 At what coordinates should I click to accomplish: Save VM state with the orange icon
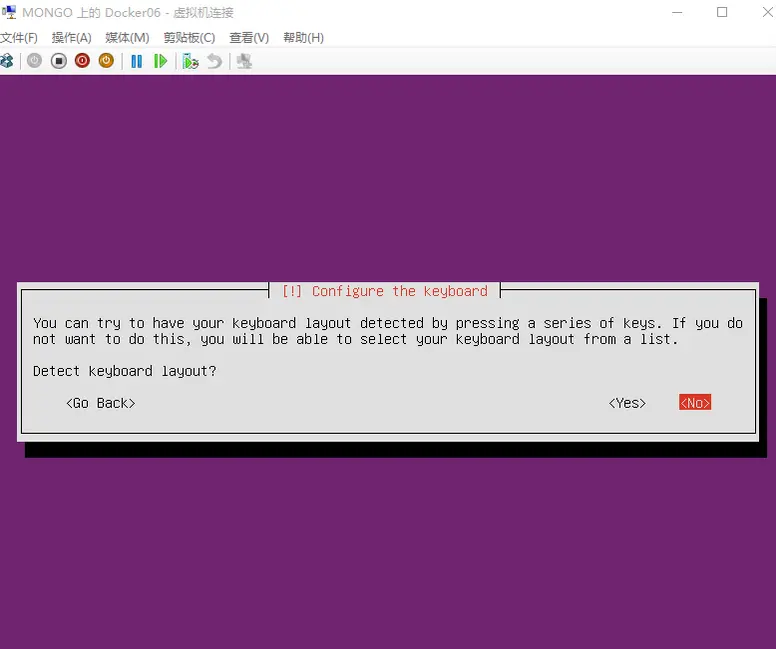pyautogui.click(x=106, y=61)
